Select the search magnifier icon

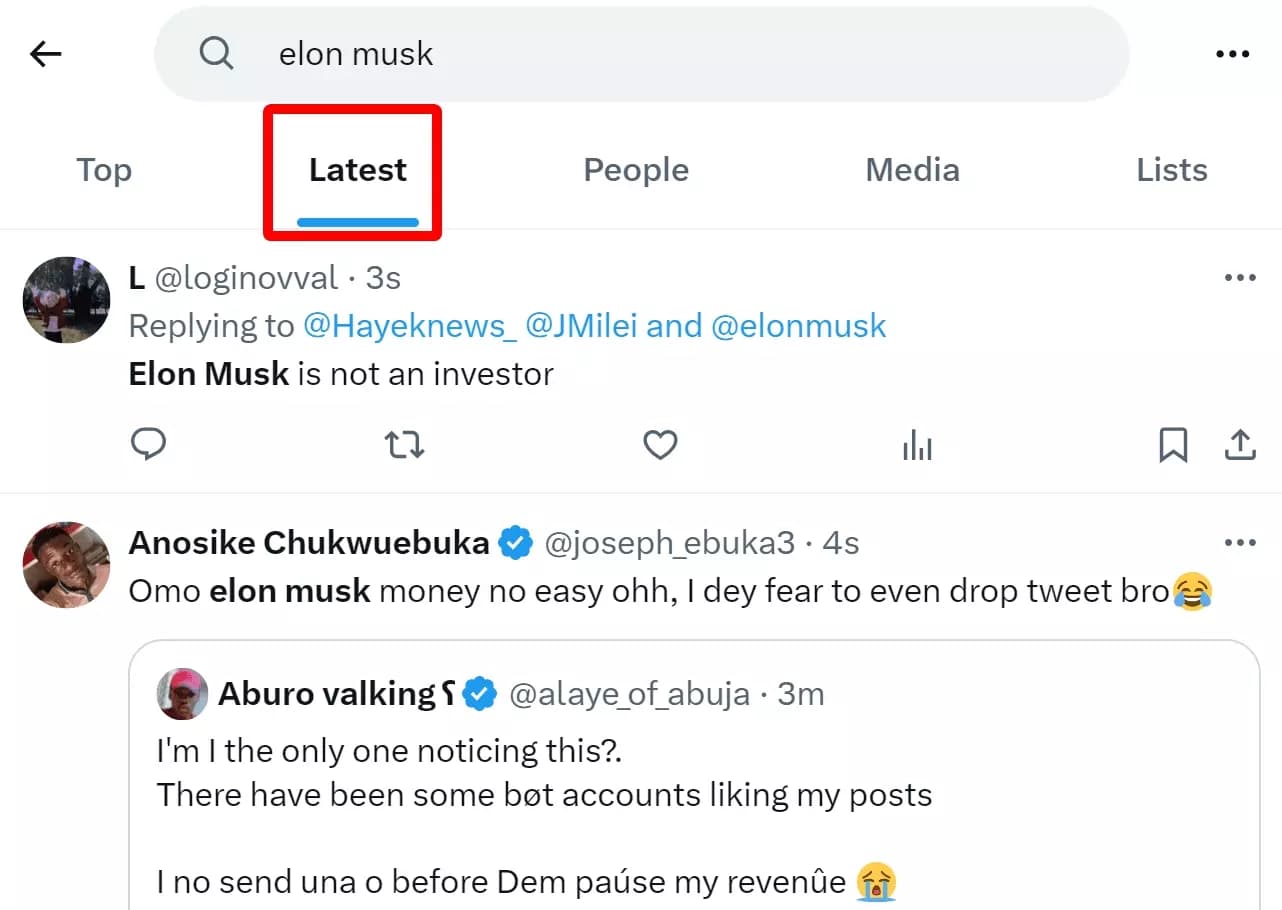(x=216, y=54)
